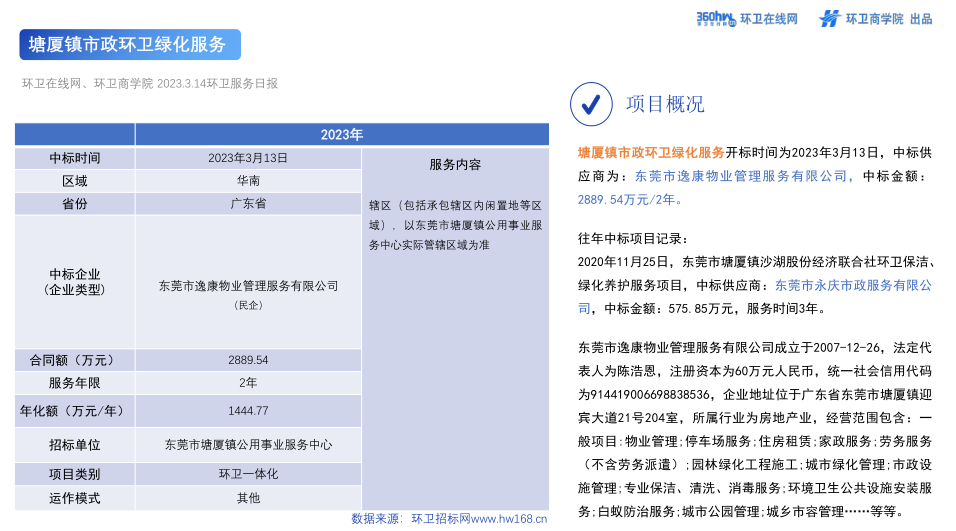Select the 2023年 table header
Viewport: 956px width, 531px height.
tap(341, 134)
